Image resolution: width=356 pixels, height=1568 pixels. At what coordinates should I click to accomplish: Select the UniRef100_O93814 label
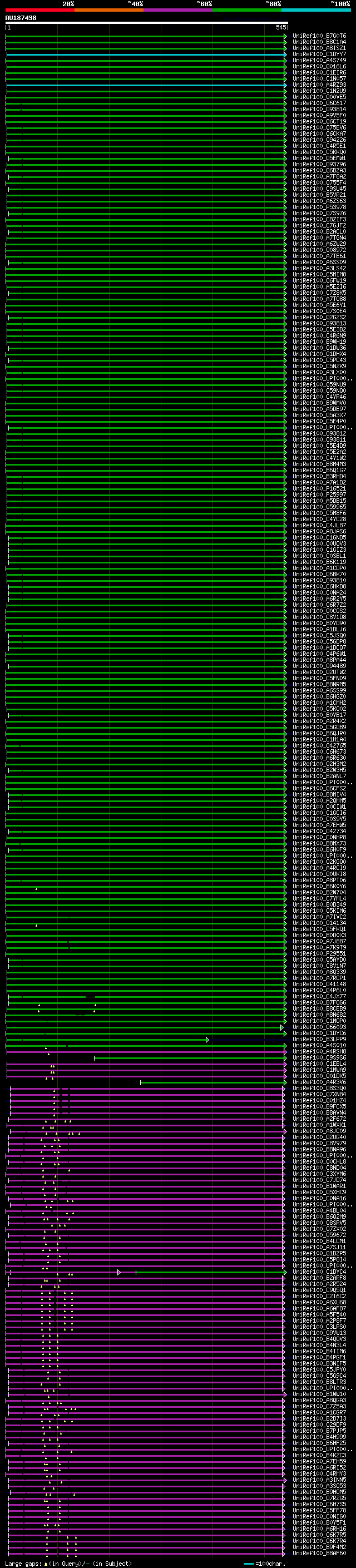tap(319, 109)
